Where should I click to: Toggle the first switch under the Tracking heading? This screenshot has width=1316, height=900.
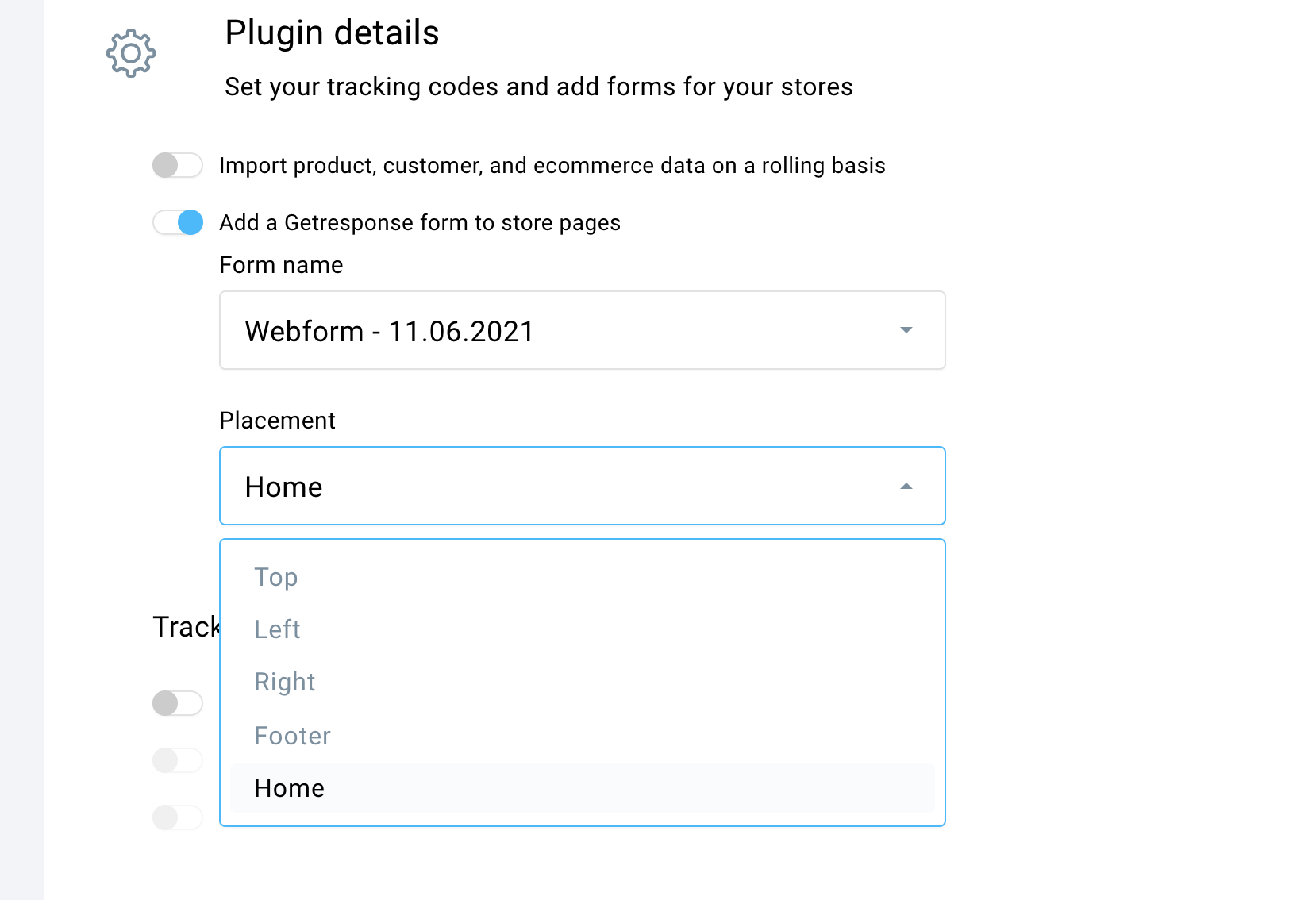pos(178,703)
